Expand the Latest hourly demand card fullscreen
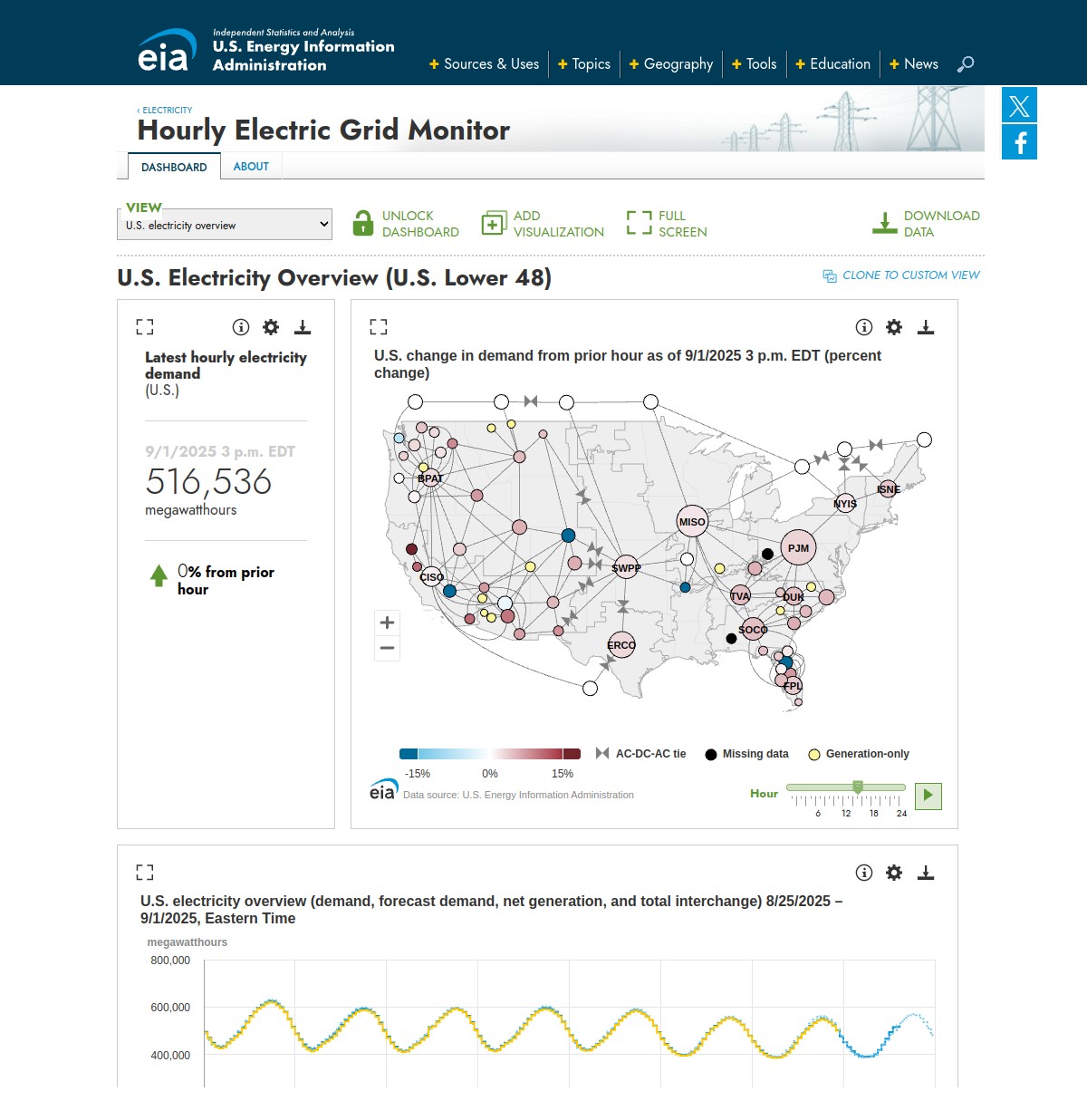Screen dimensions: 1087x1120 145,327
